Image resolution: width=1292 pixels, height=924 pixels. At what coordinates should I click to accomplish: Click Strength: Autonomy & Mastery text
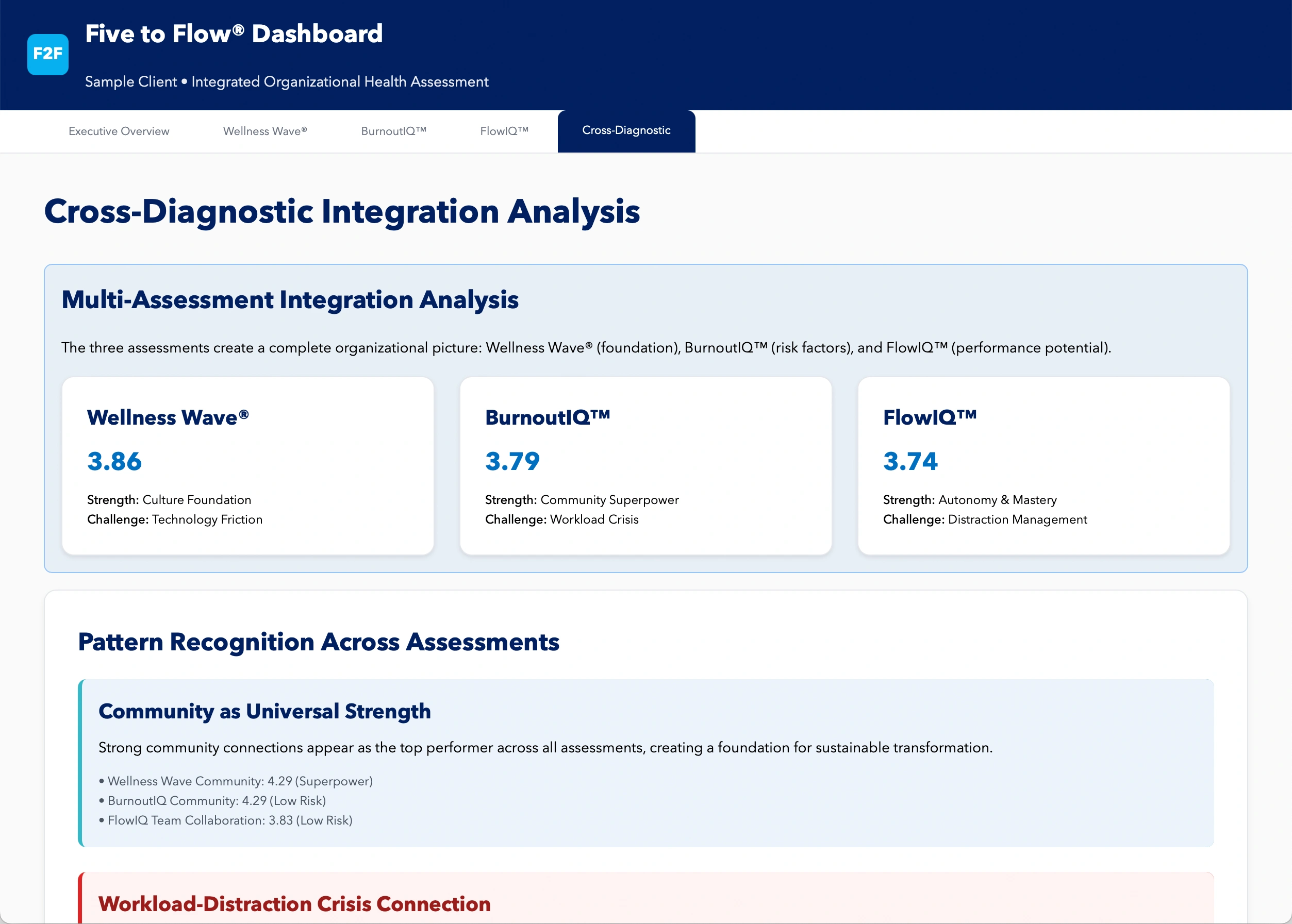pos(970,499)
